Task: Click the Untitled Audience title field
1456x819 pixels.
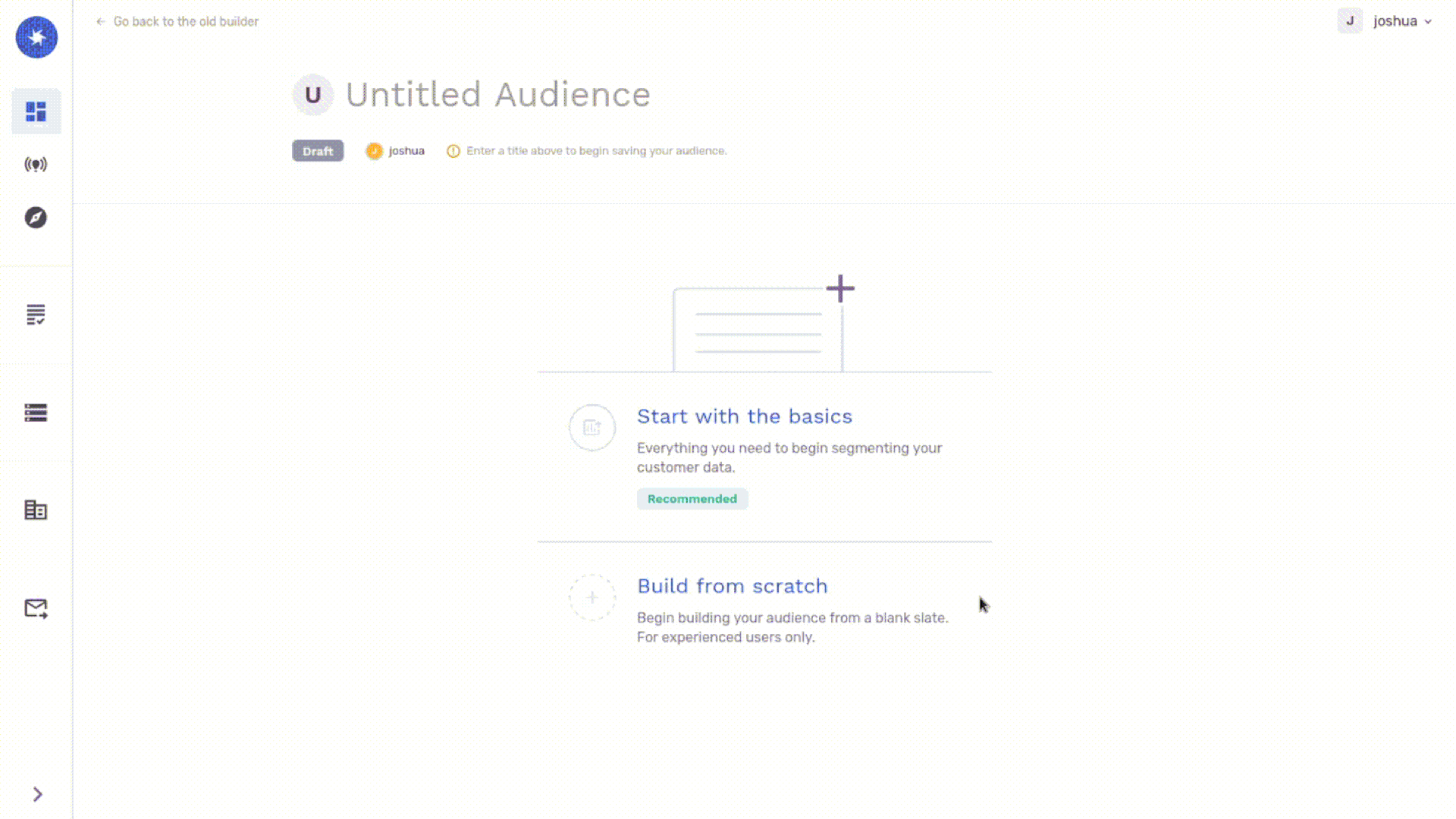Action: tap(497, 95)
